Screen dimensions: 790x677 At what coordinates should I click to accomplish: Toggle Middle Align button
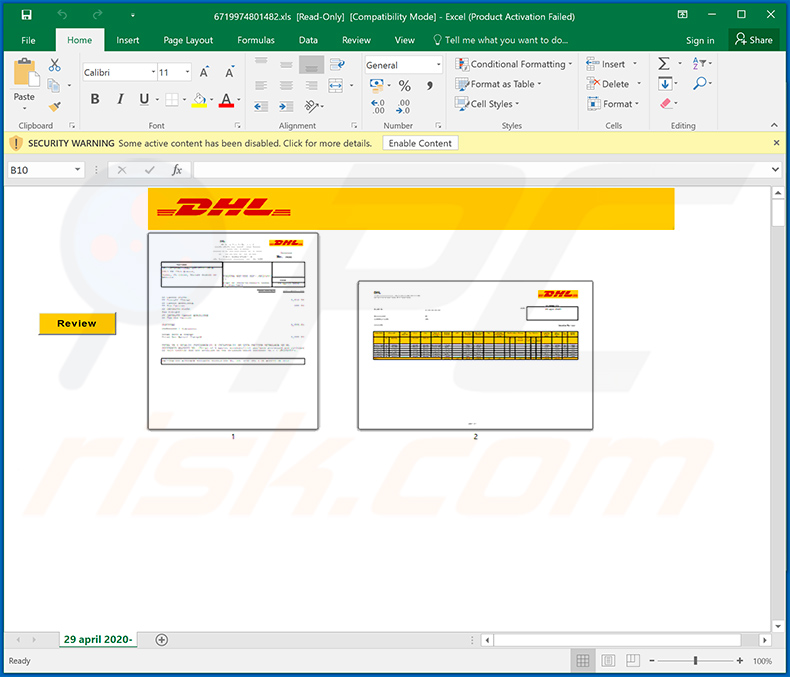pyautogui.click(x=286, y=64)
